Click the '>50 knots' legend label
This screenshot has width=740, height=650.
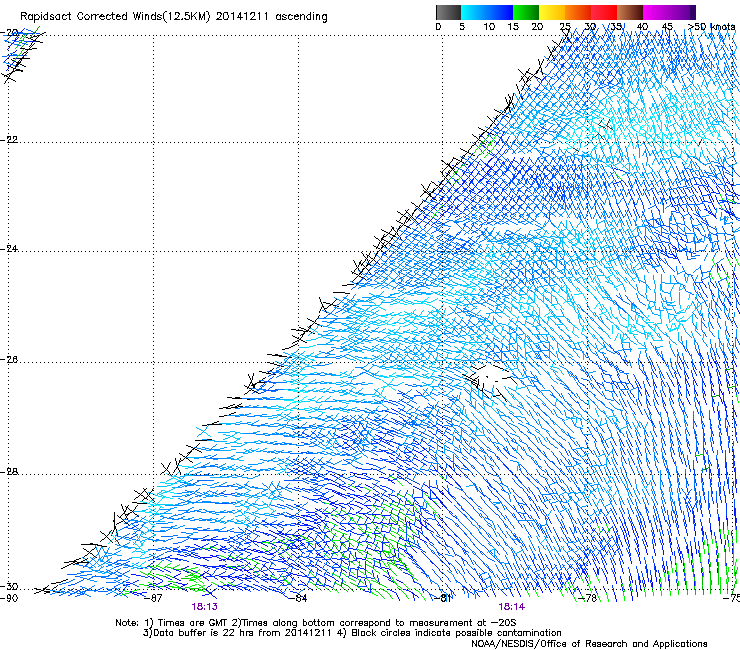click(711, 26)
